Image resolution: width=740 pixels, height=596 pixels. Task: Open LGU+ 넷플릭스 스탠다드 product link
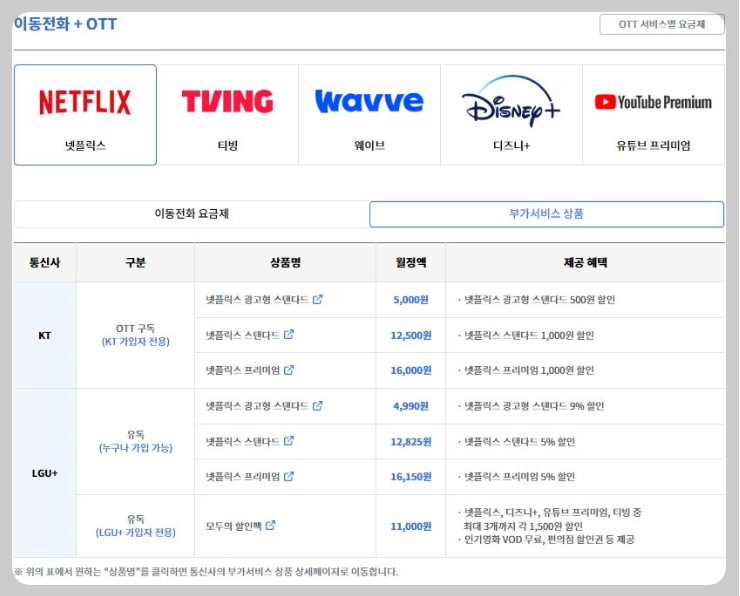[x=243, y=441]
